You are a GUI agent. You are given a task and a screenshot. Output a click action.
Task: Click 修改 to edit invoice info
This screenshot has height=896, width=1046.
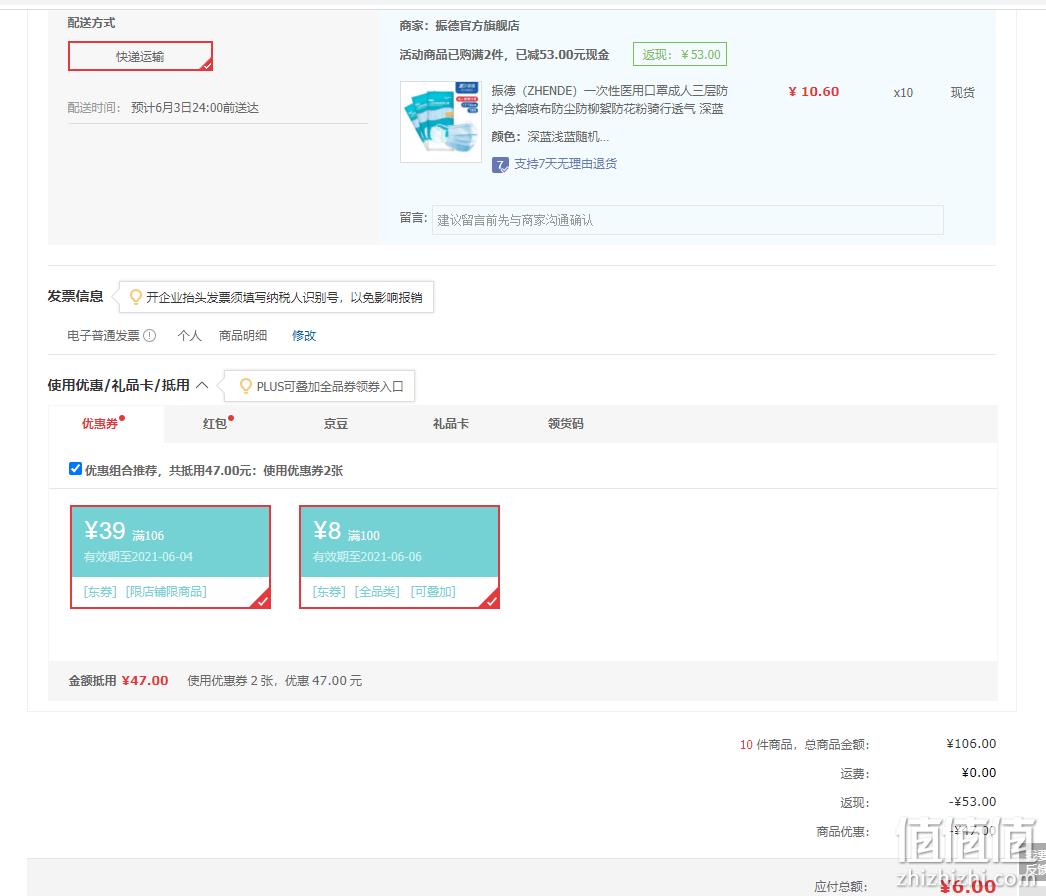point(304,336)
